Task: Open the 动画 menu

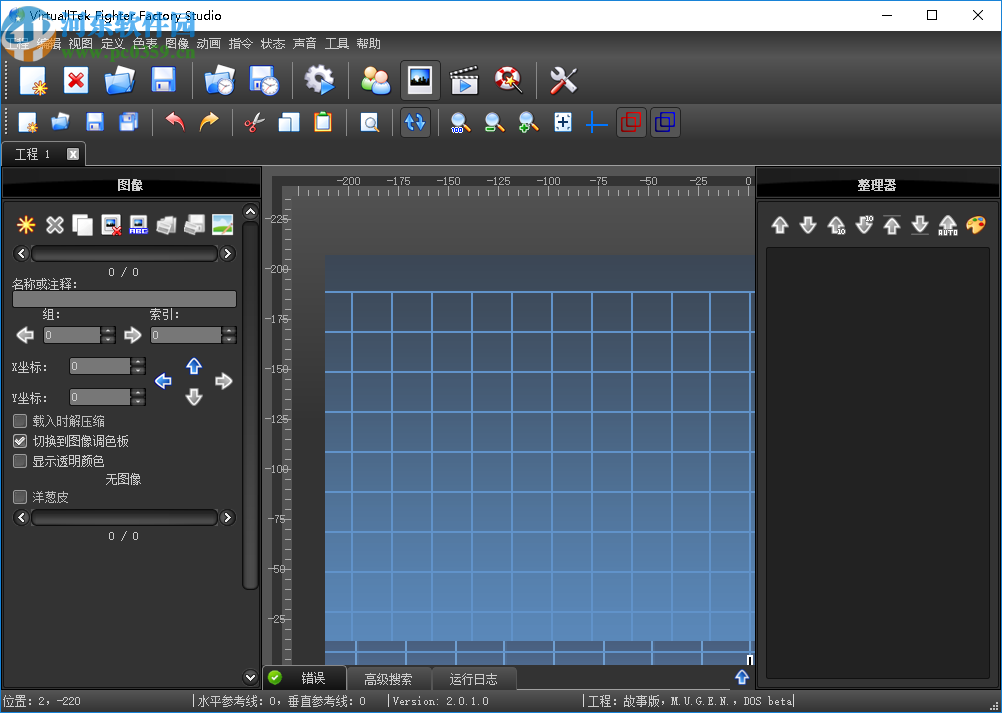Action: tap(208, 44)
